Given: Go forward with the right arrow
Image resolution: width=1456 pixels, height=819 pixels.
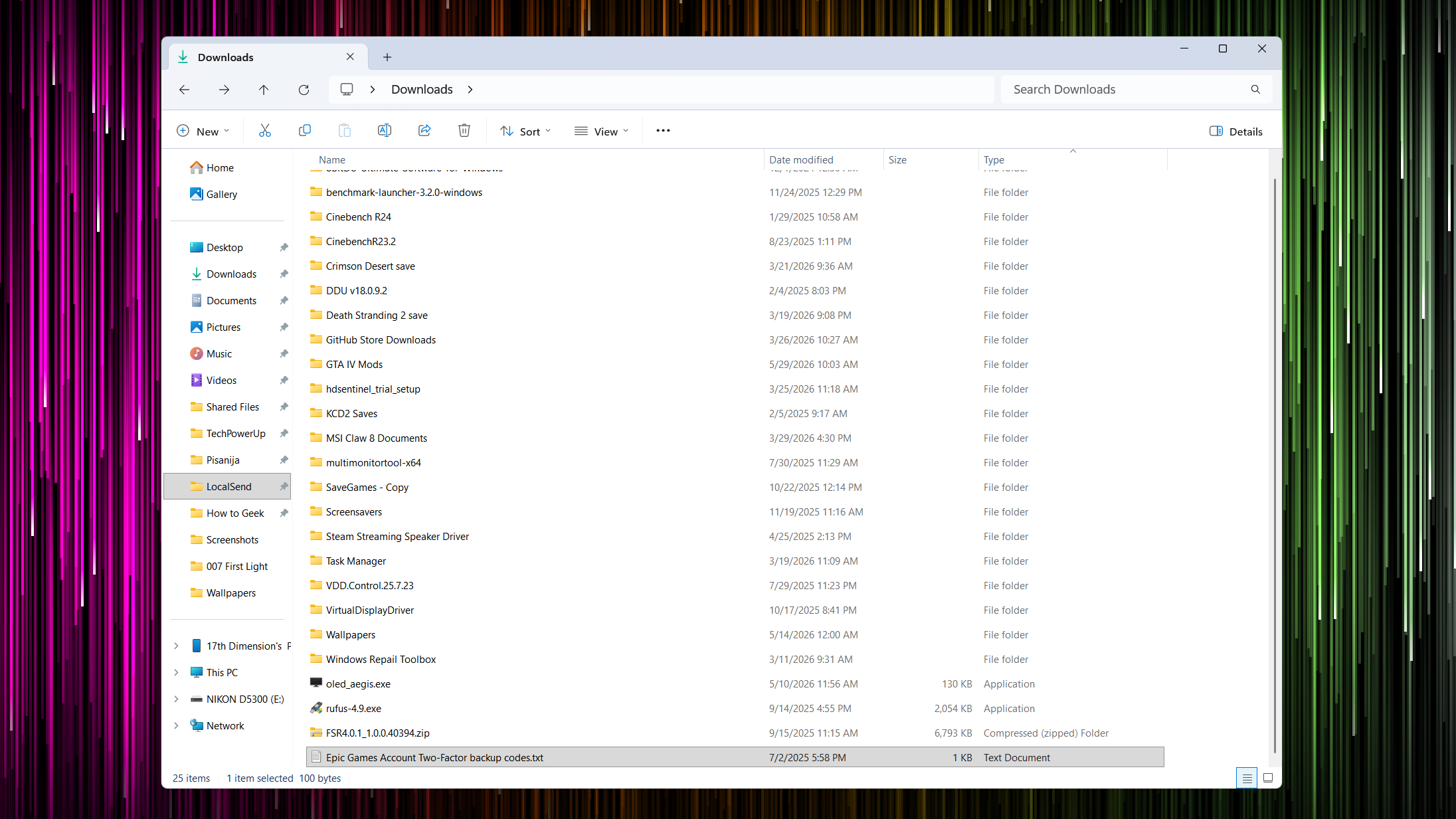Looking at the screenshot, I should coord(225,90).
